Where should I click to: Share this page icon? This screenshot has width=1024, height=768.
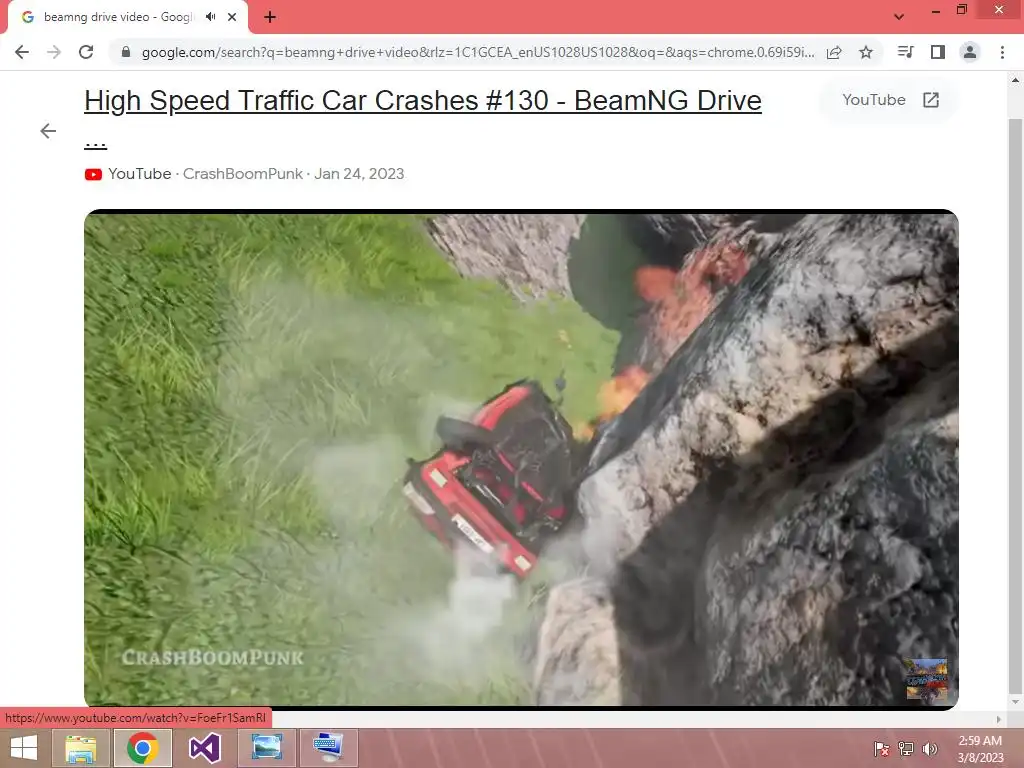click(x=834, y=52)
